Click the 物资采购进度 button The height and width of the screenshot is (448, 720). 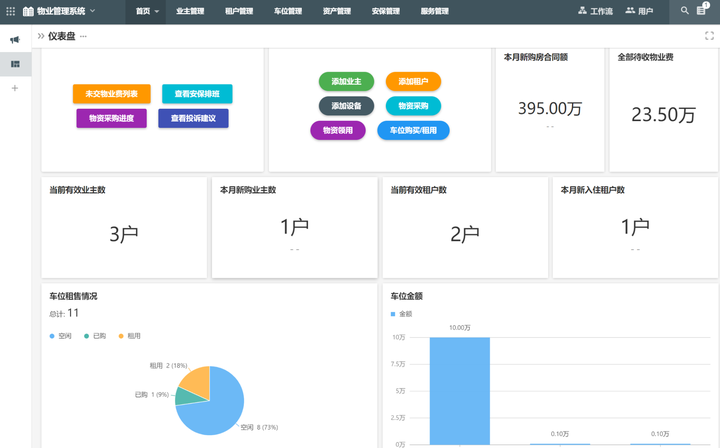112,118
